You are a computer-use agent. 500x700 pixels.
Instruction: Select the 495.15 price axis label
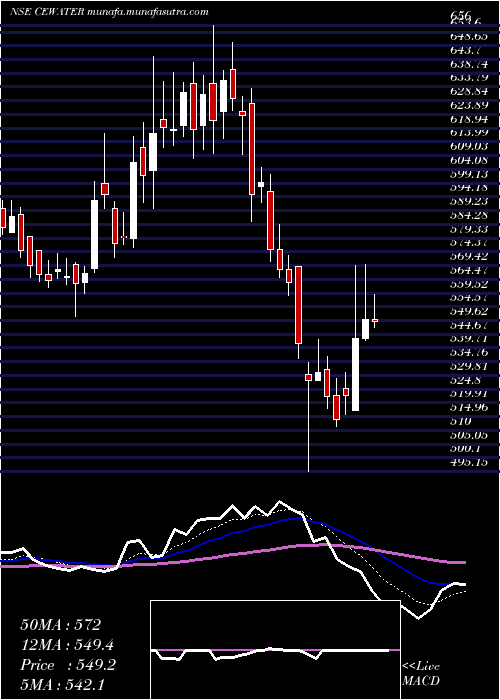(467, 462)
